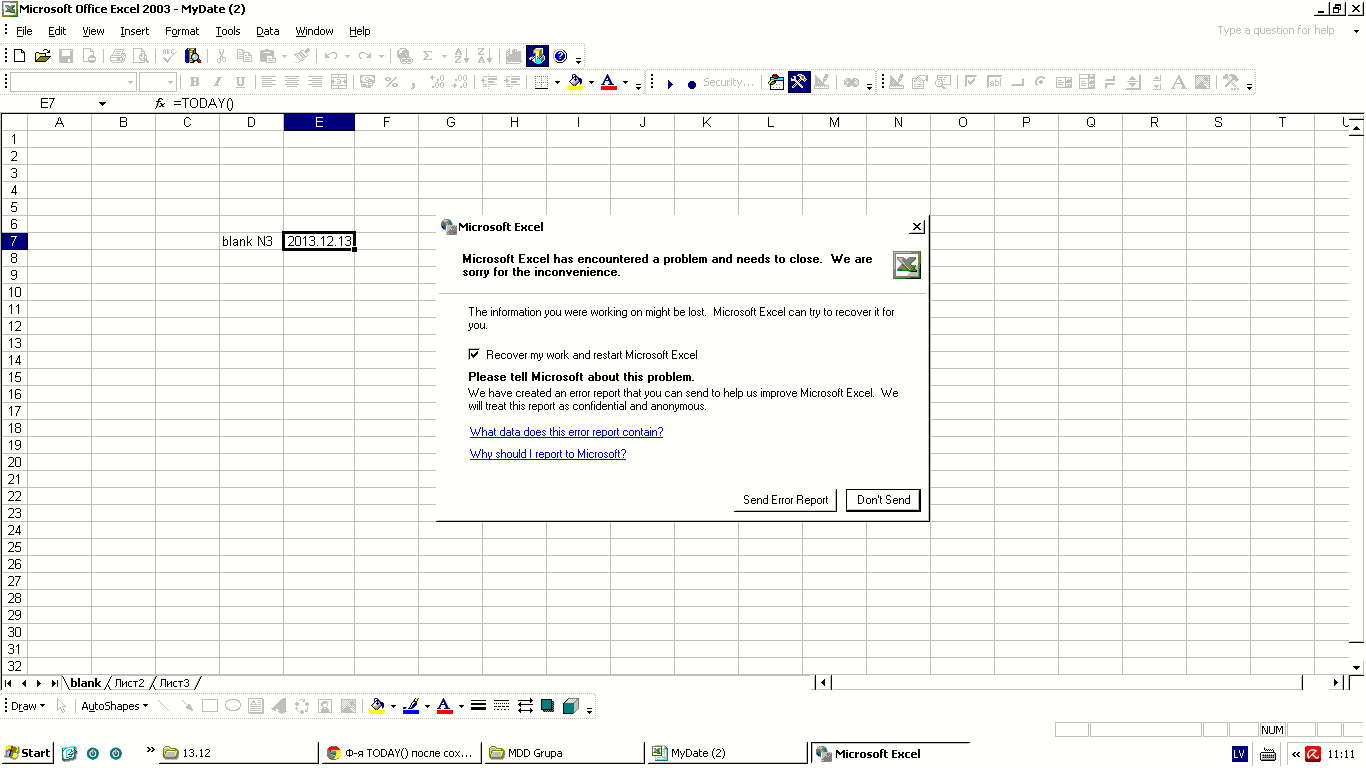Click the Control Toolbox hammer-and-wrench icon
This screenshot has width=1366, height=768.
(x=799, y=82)
